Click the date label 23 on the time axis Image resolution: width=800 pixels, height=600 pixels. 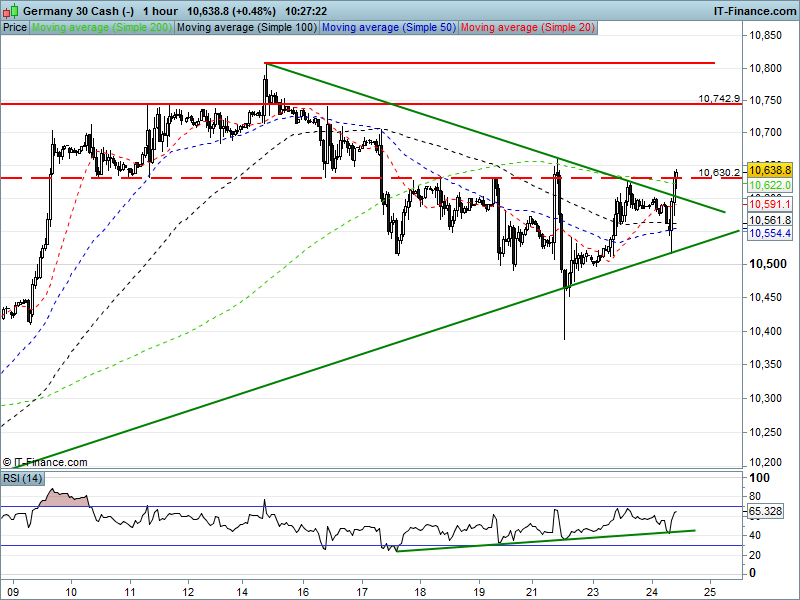[593, 592]
